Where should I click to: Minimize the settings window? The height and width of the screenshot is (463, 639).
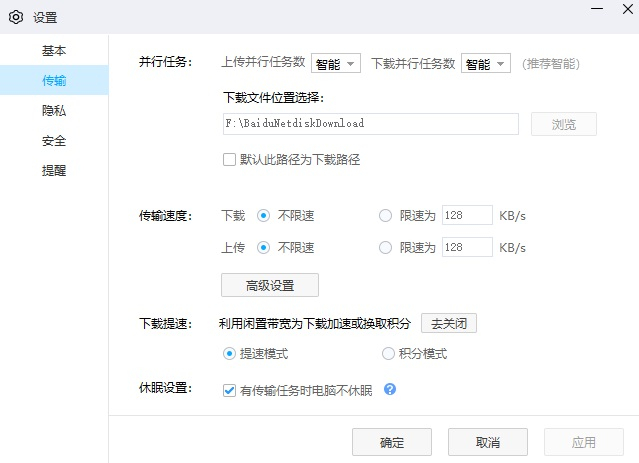597,9
